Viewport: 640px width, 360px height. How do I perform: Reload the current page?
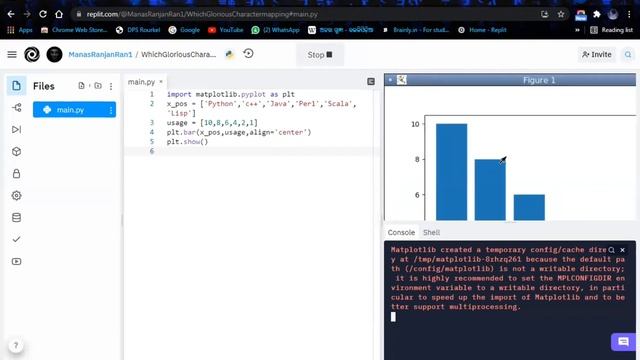click(43, 14)
